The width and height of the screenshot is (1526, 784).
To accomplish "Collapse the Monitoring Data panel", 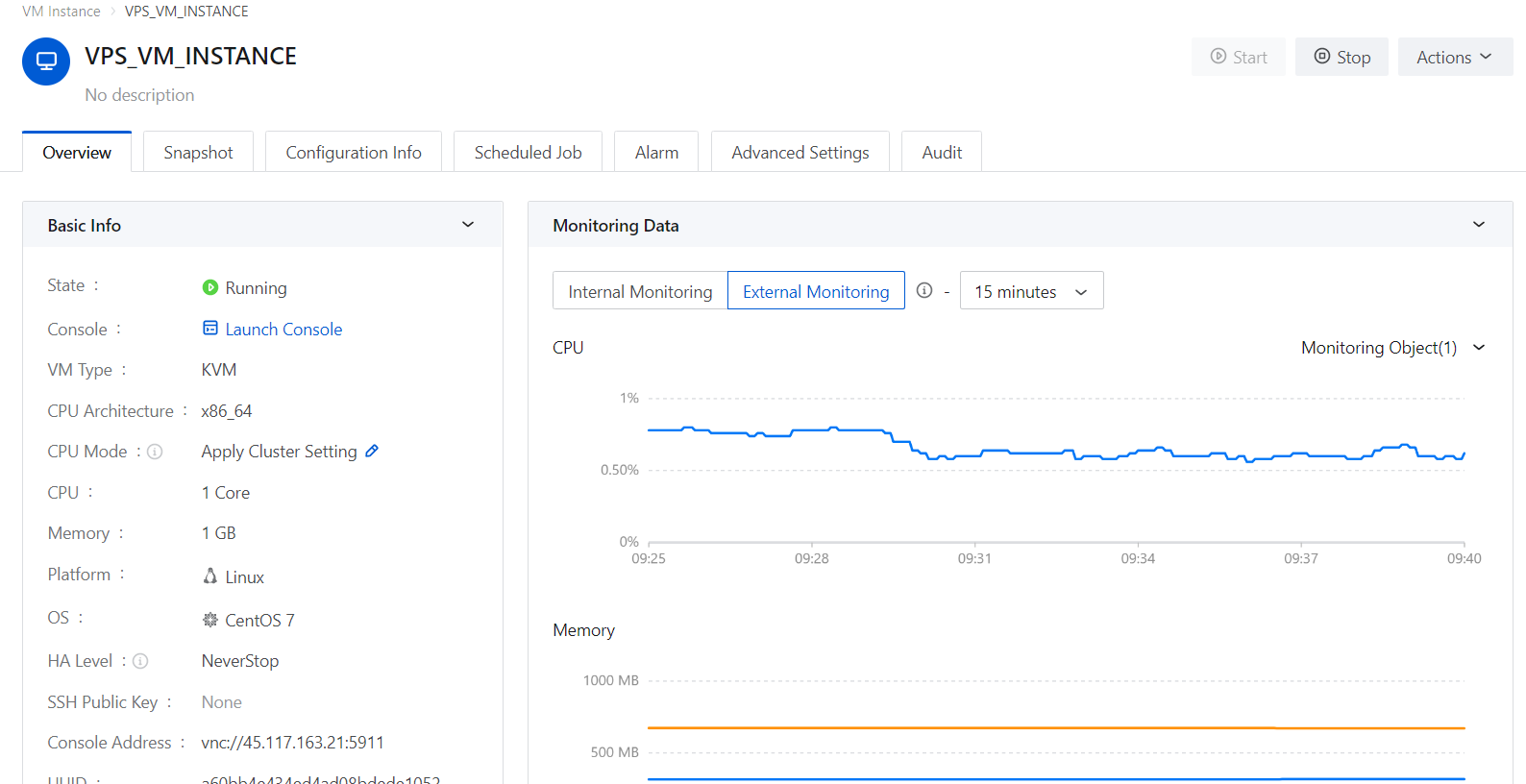I will [1478, 225].
